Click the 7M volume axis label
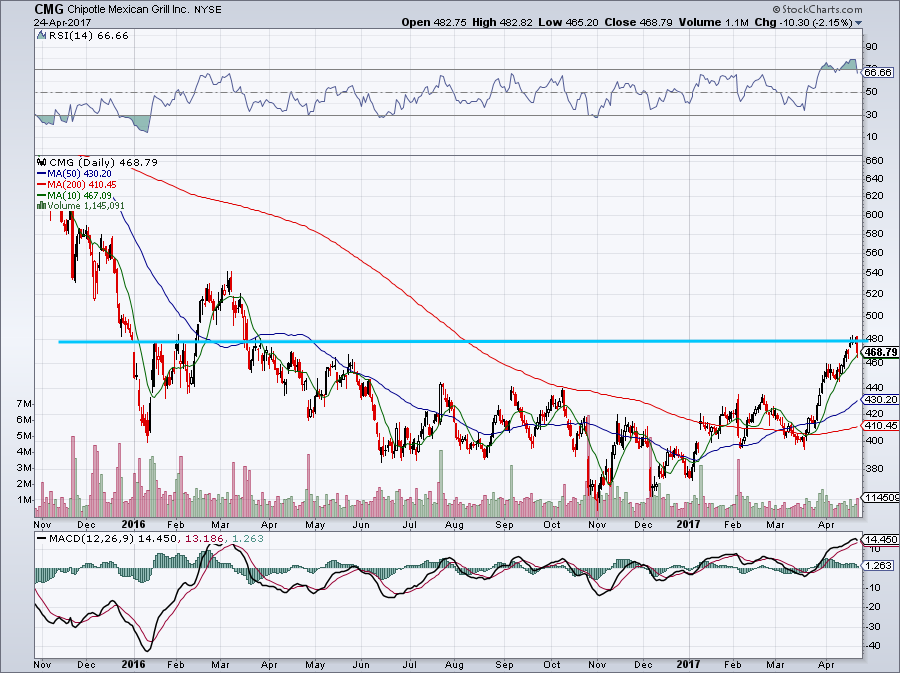Screen dimensions: 900x673 point(24,404)
